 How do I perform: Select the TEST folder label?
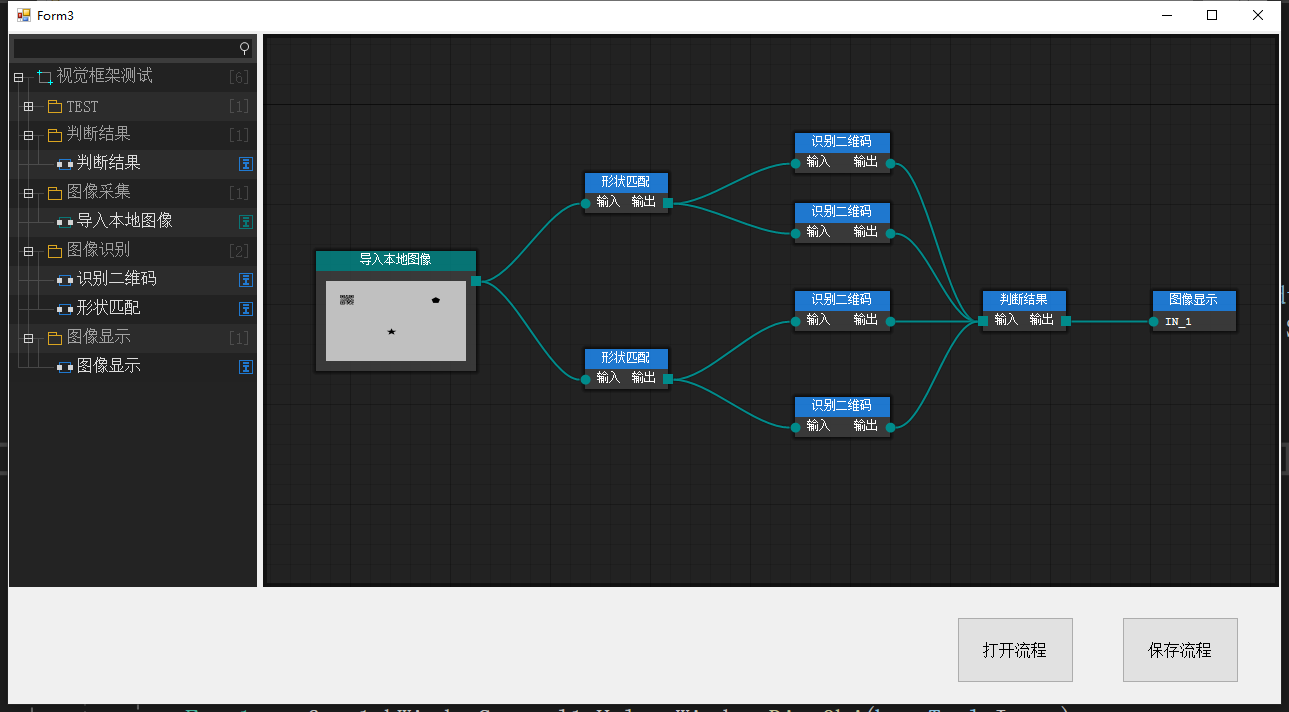tap(83, 106)
